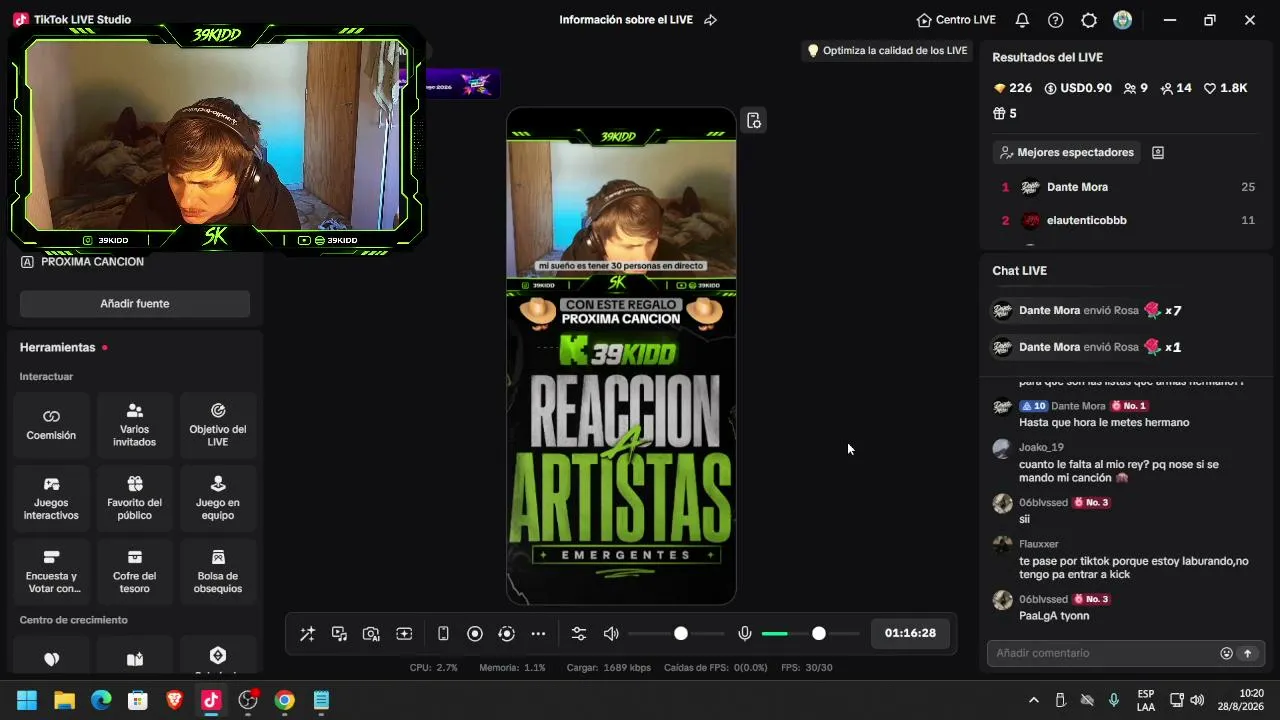The width and height of the screenshot is (1280, 720).
Task: Open Juego en equipo tool
Action: point(218,498)
